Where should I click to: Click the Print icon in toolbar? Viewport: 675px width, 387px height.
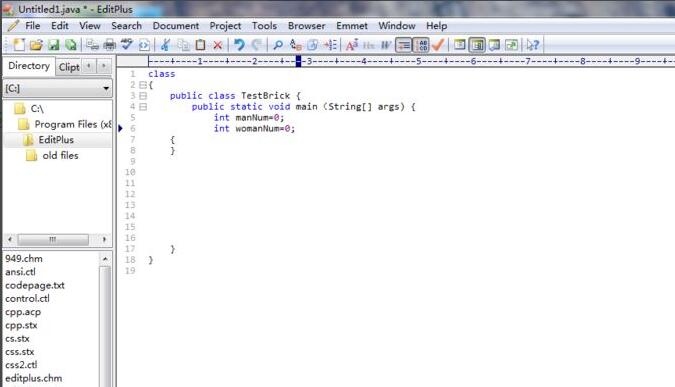[110, 45]
